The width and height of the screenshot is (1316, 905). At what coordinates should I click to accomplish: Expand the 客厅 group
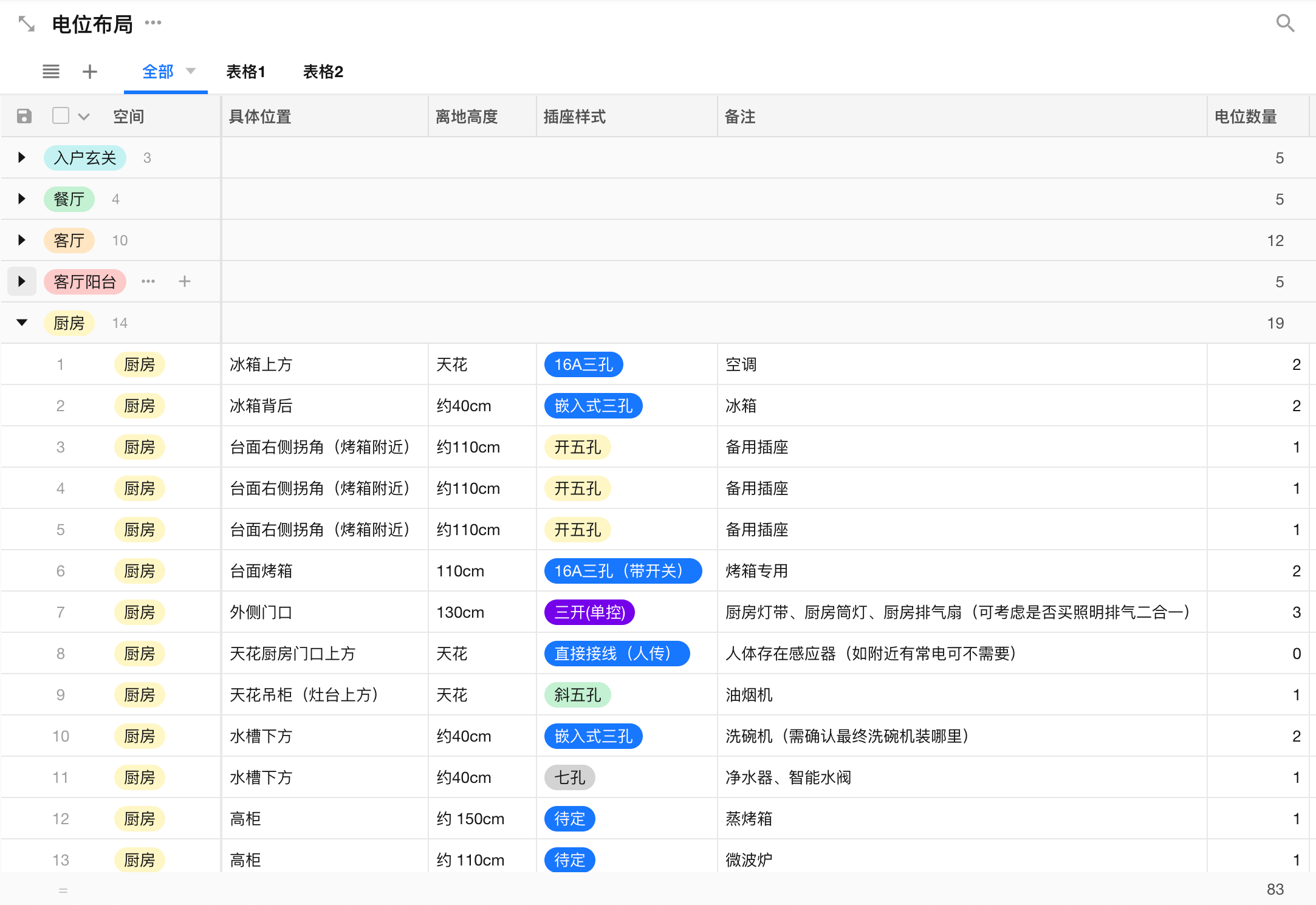coord(22,240)
